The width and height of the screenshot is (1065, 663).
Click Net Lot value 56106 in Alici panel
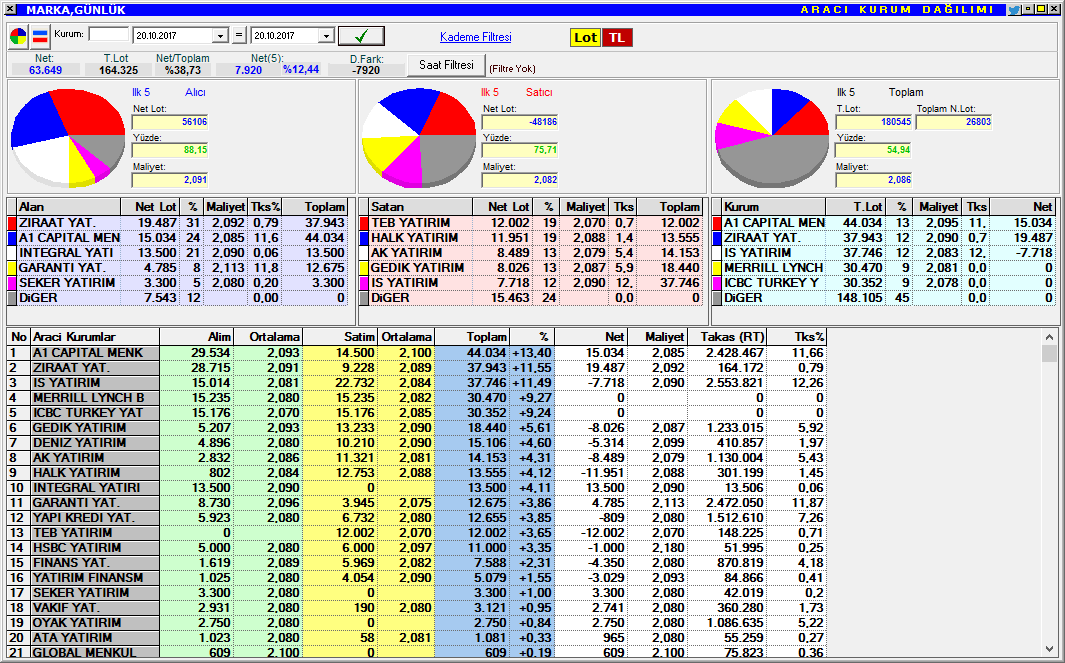[170, 122]
